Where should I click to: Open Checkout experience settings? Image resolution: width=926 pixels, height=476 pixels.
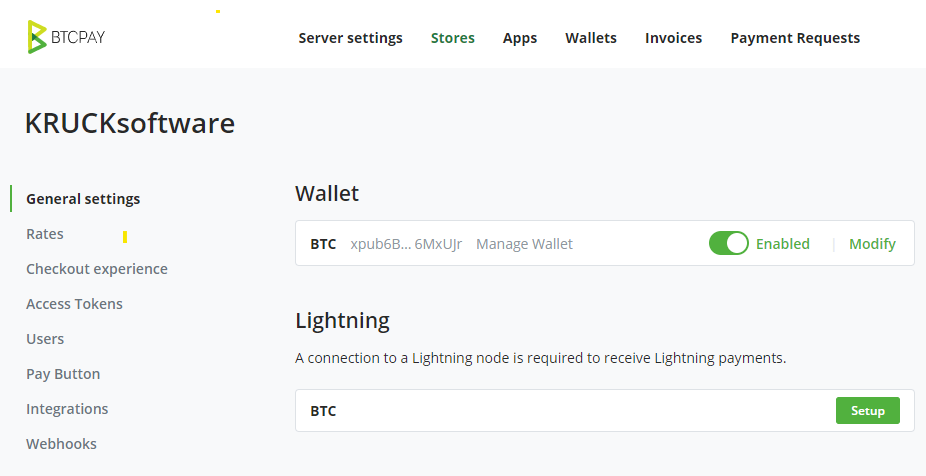(x=97, y=269)
